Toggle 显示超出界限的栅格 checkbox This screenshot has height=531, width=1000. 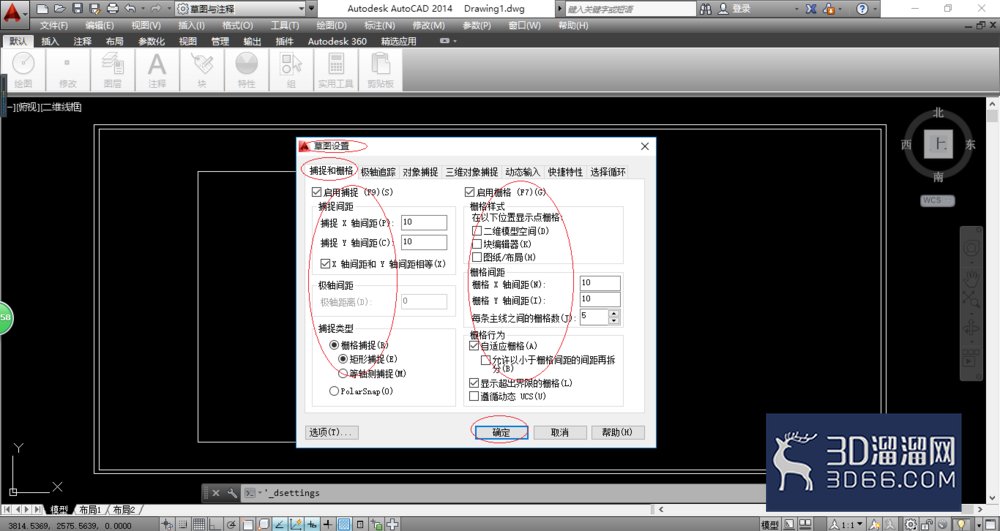[x=473, y=383]
